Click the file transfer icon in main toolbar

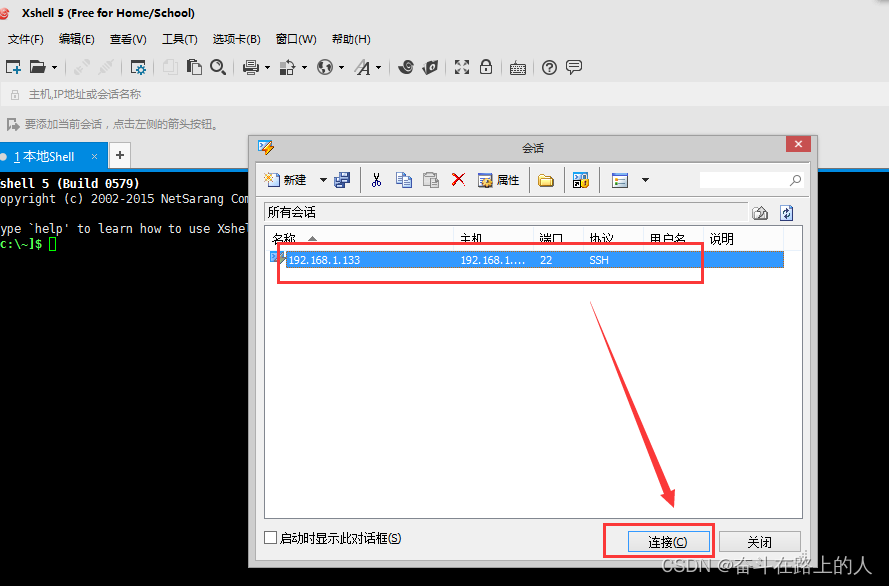[288, 67]
